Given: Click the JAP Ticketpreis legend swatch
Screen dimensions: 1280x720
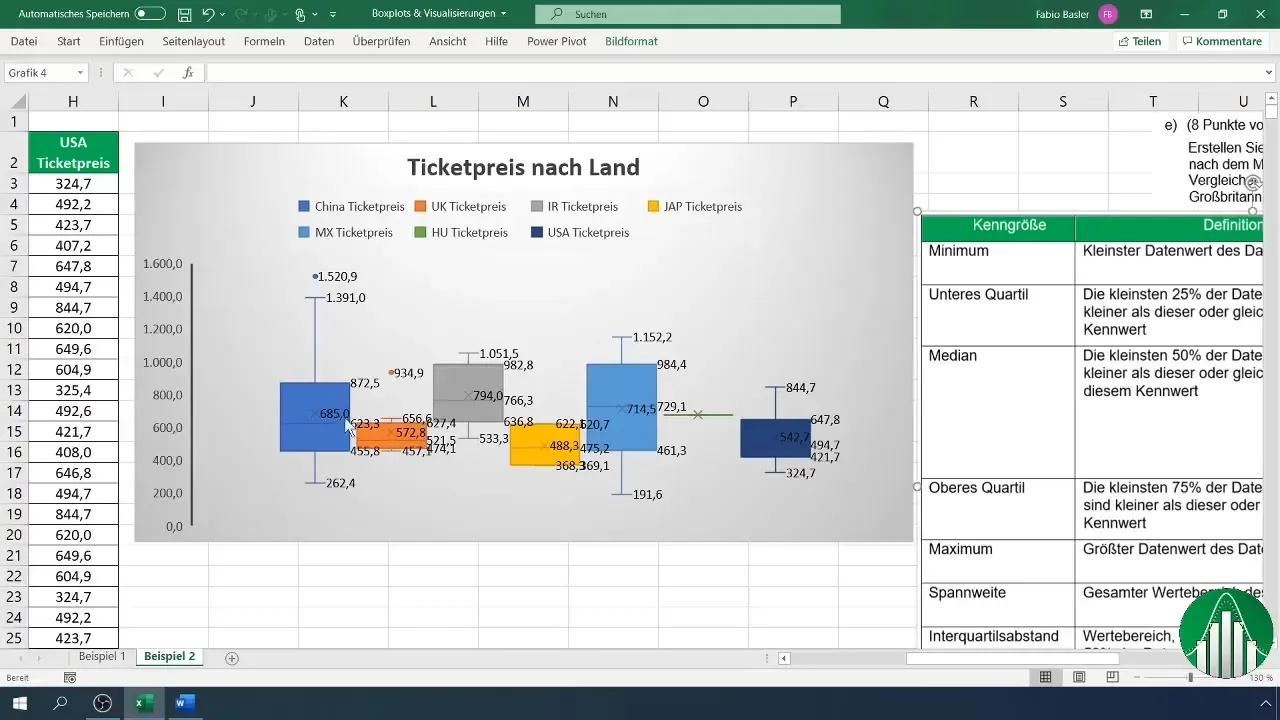Looking at the screenshot, I should (x=654, y=207).
